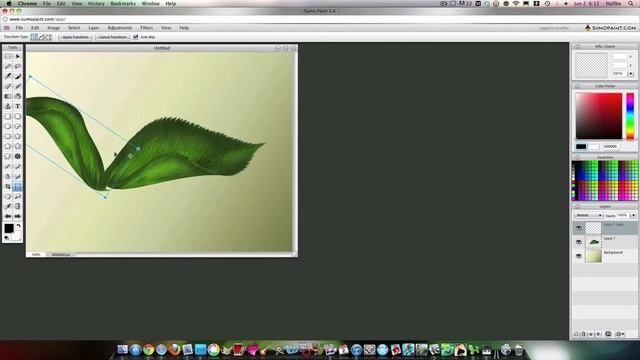Viewport: 640px width, 360px height.
Task: Click the Undo left arrow tool
Action: click(x=8, y=216)
